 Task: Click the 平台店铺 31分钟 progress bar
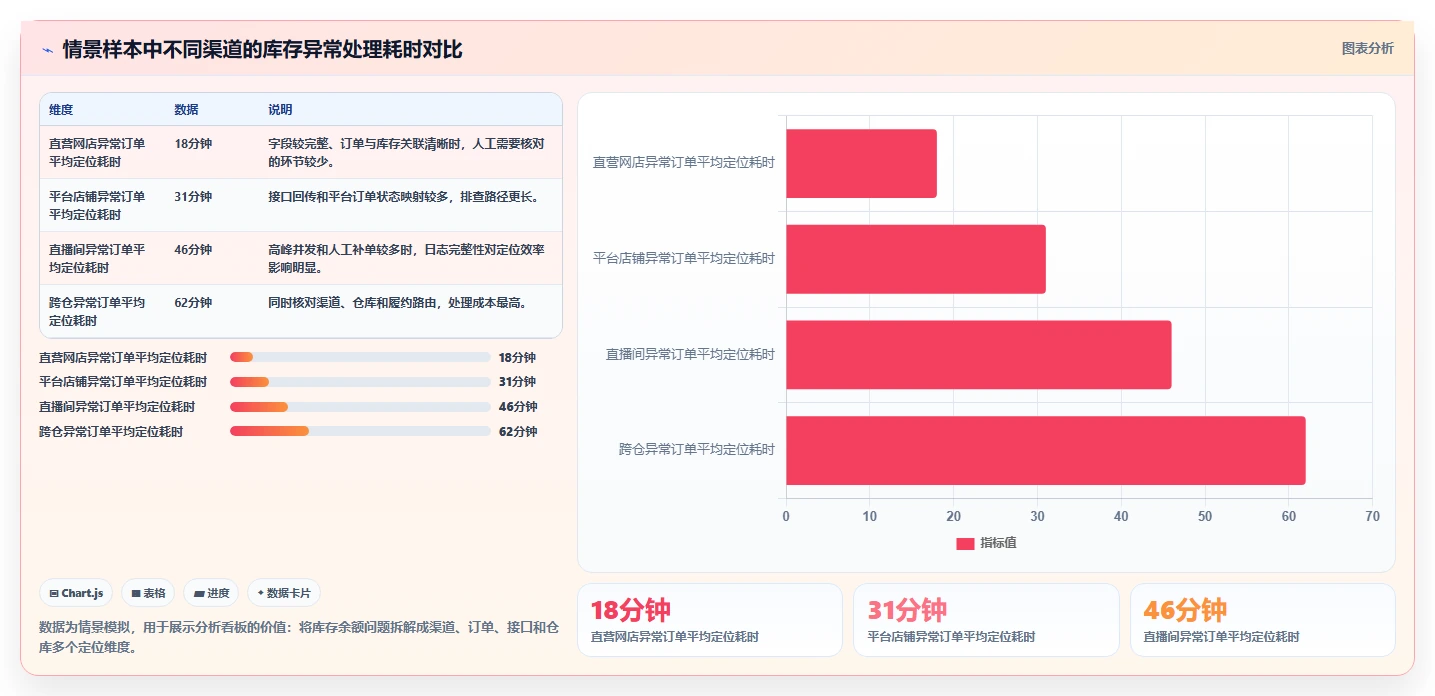pyautogui.click(x=360, y=382)
